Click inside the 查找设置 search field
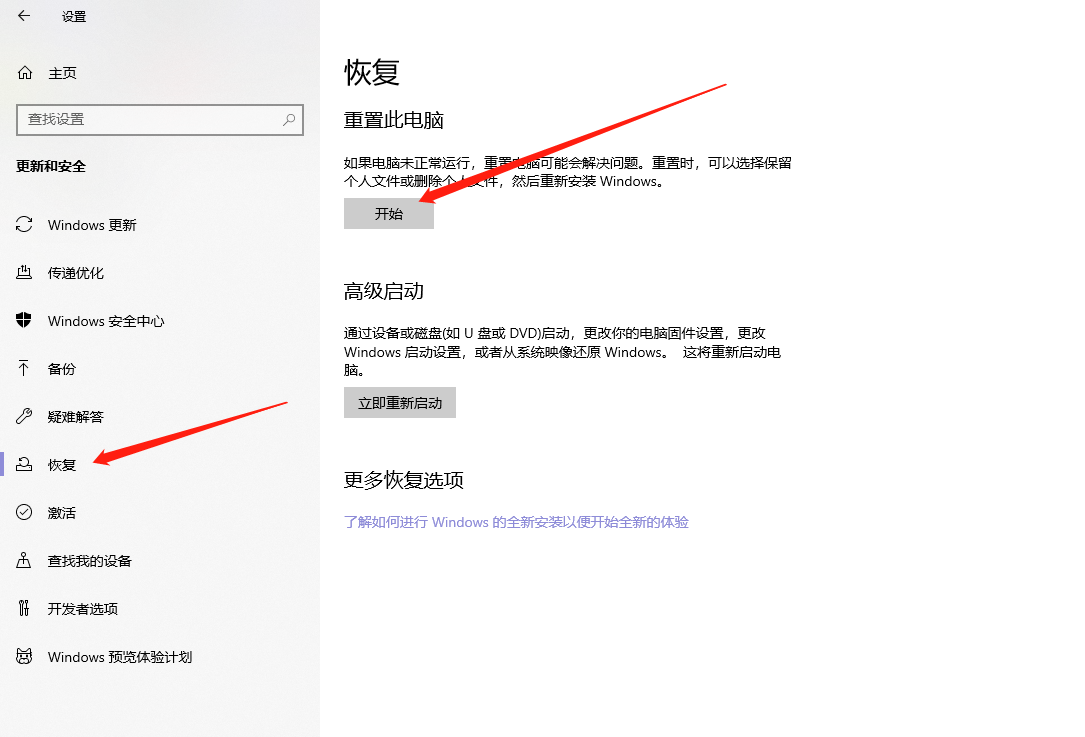This screenshot has height=737, width=1085. tap(150, 119)
